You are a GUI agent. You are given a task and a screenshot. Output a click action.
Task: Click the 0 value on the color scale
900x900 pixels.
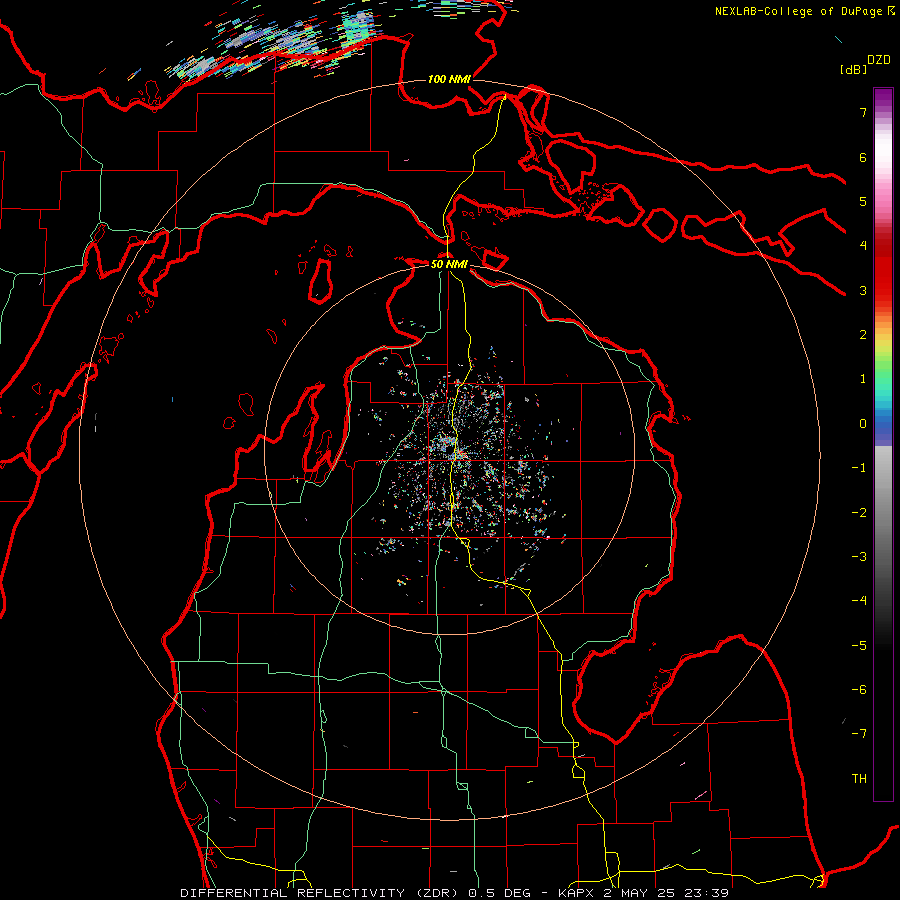pos(863,424)
